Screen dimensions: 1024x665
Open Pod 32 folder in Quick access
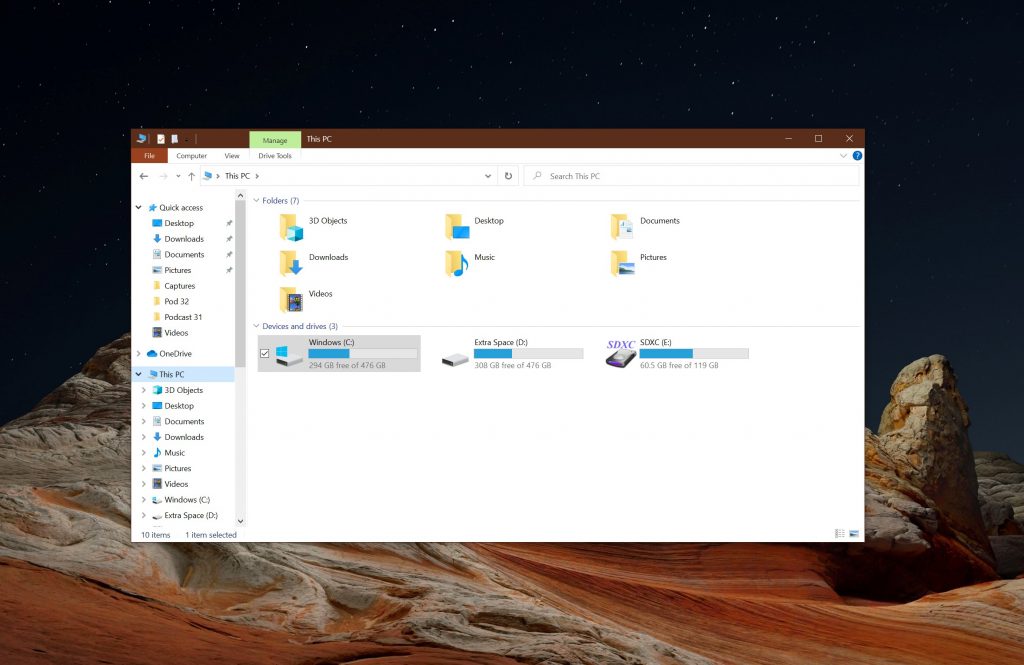point(176,302)
